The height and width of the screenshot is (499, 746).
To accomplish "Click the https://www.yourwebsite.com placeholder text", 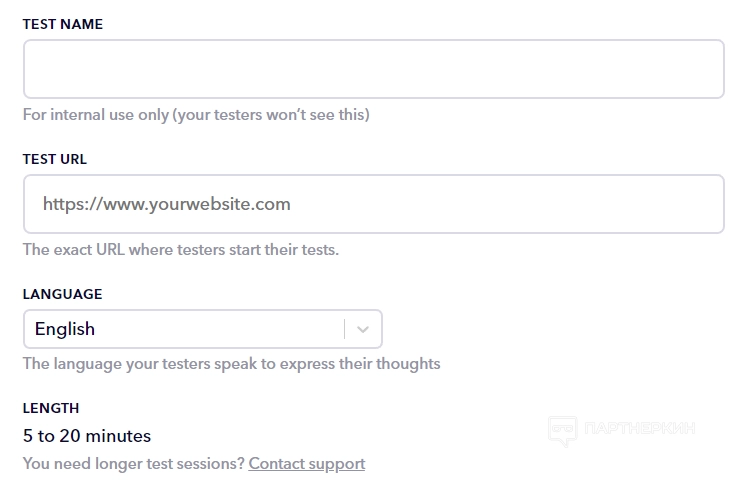I will pos(167,204).
